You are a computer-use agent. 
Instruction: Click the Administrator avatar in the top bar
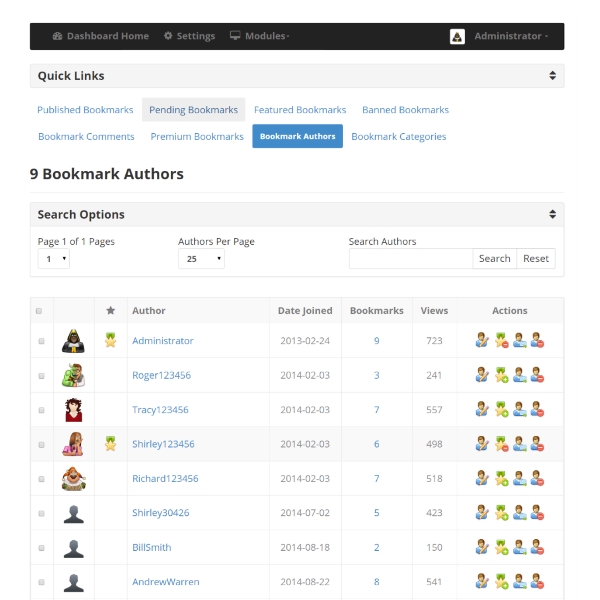(457, 36)
